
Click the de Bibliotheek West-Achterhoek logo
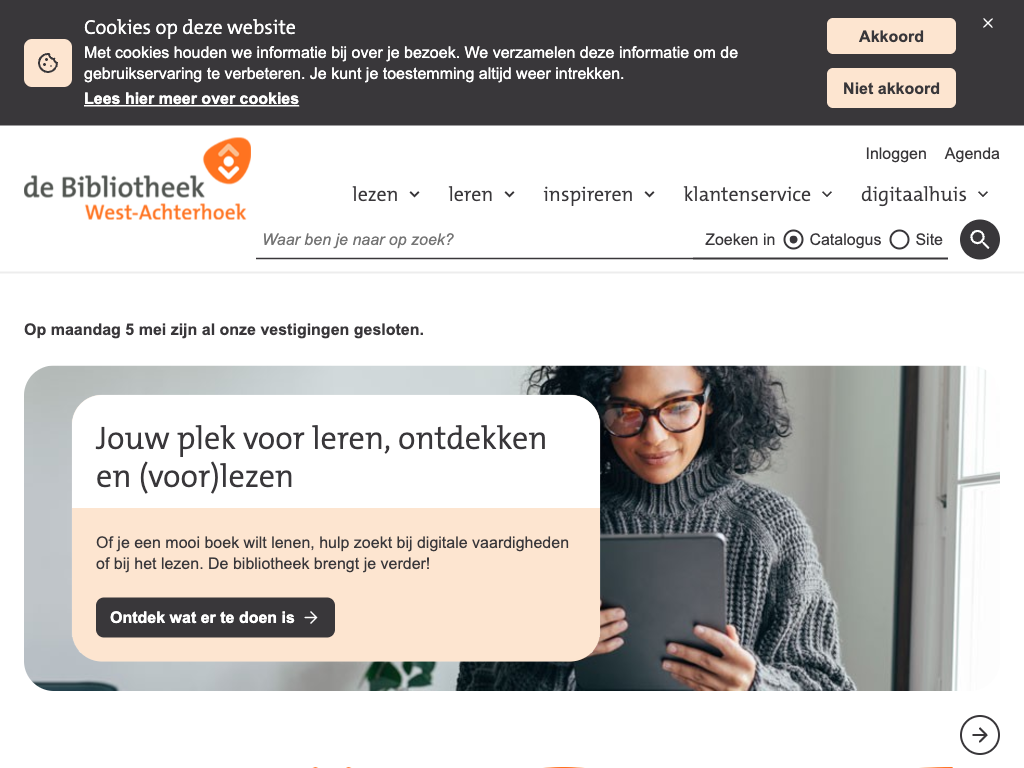point(137,180)
